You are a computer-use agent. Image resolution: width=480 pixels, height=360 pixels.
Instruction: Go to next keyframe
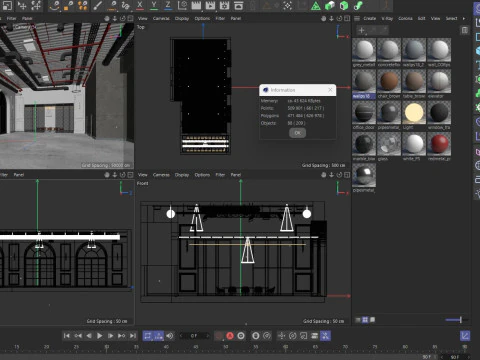(x=121, y=336)
